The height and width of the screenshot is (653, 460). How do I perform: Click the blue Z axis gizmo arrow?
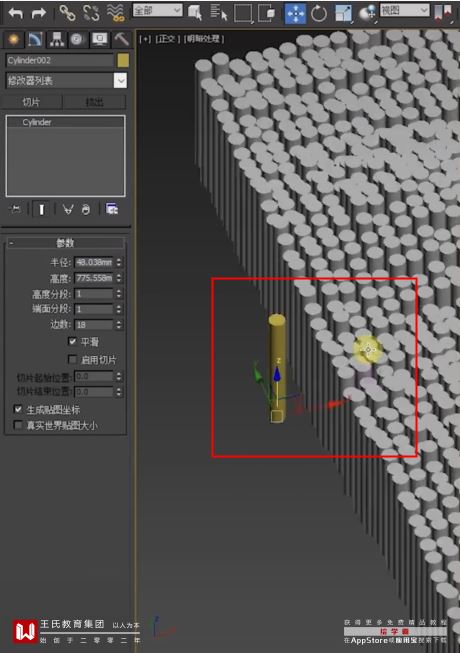click(x=277, y=374)
